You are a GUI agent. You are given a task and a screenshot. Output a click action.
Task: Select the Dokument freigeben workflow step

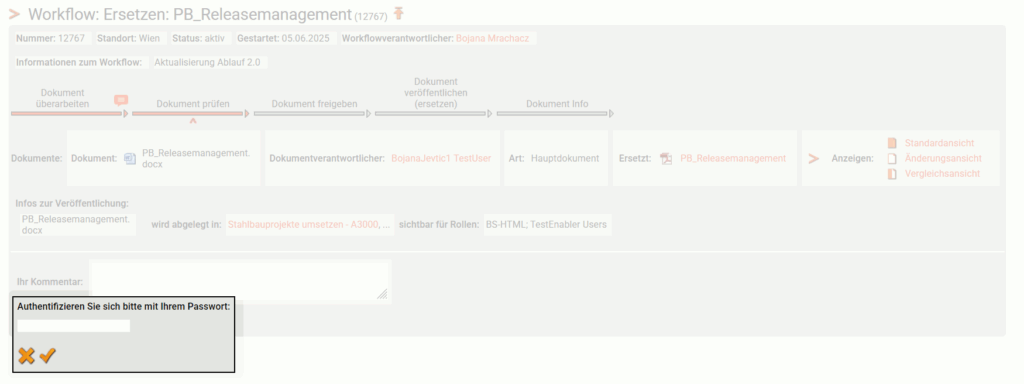[x=314, y=104]
